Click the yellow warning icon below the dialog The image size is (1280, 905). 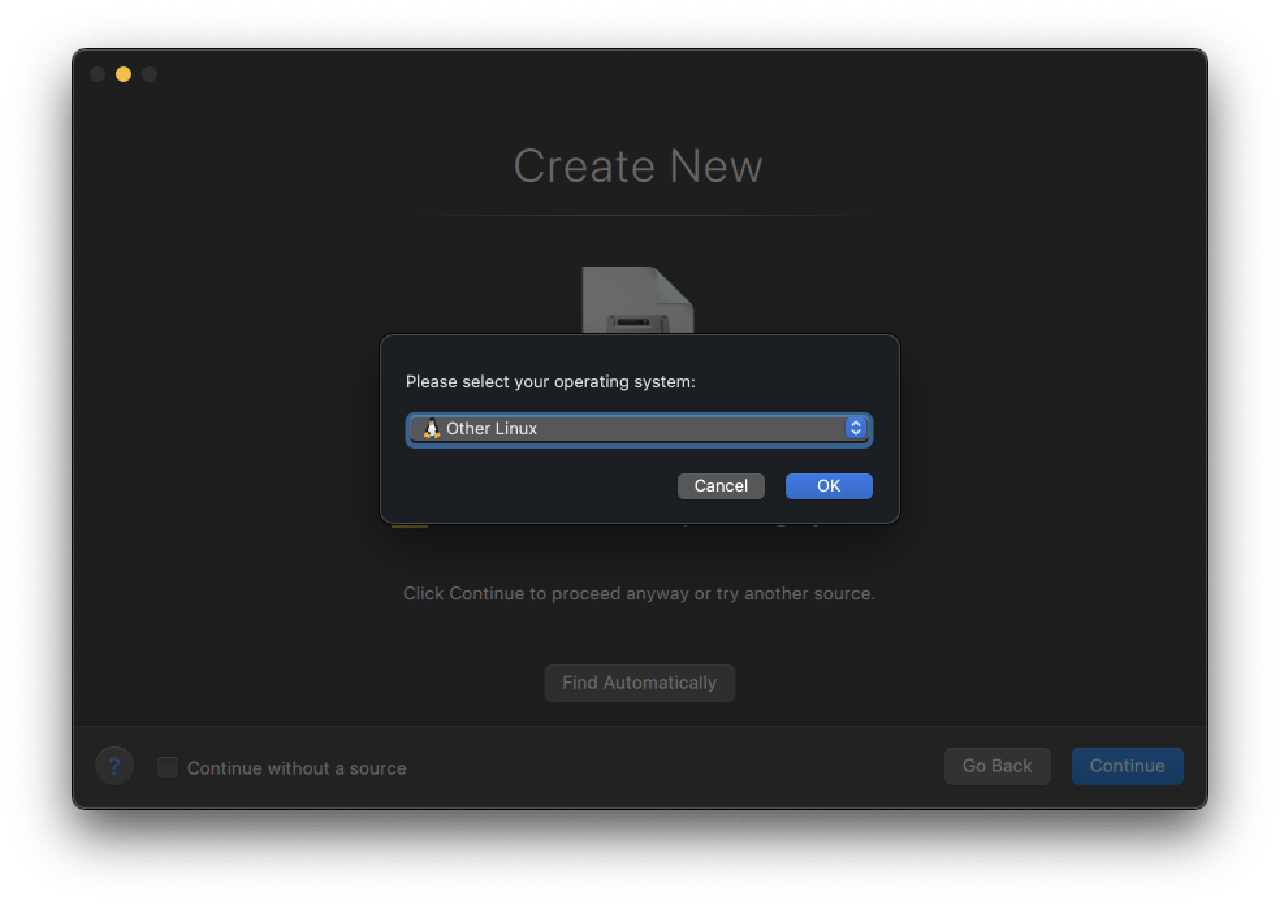(x=409, y=525)
